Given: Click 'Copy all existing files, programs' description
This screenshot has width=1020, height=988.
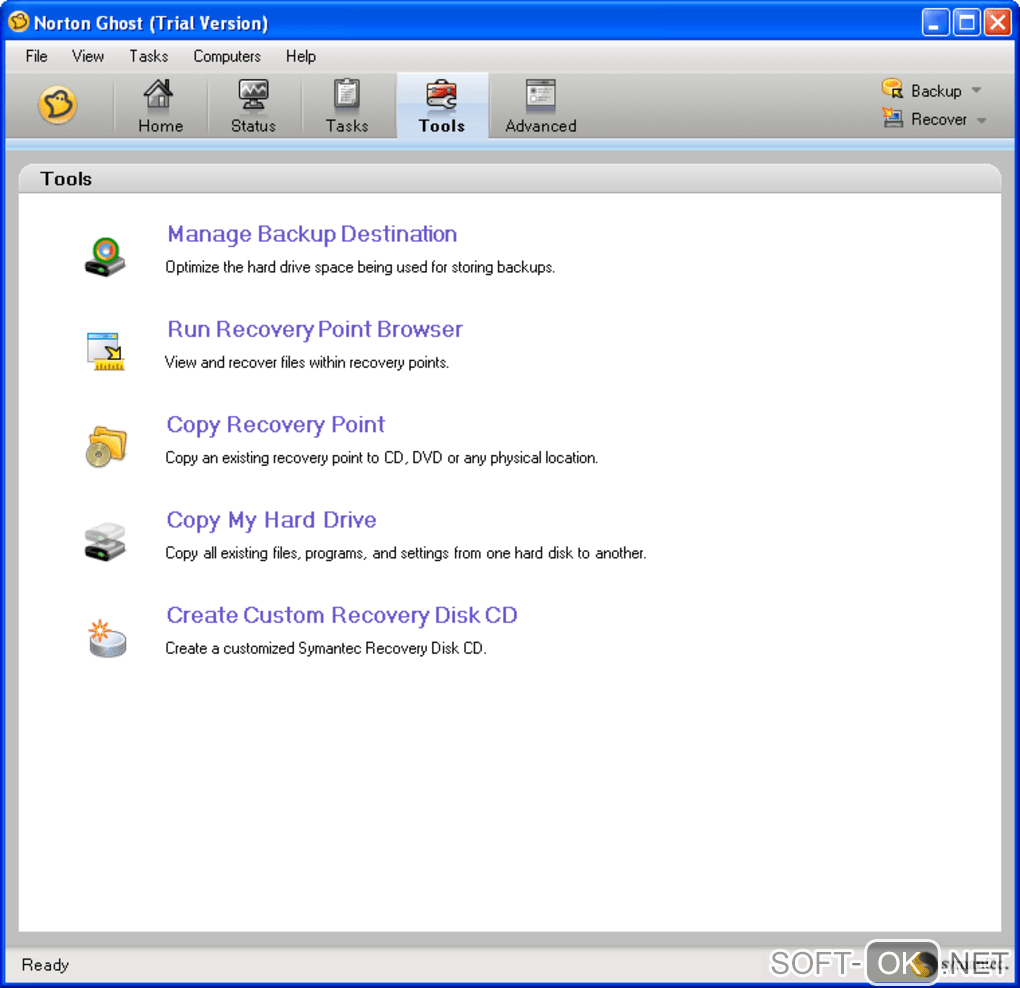Looking at the screenshot, I should (x=406, y=553).
